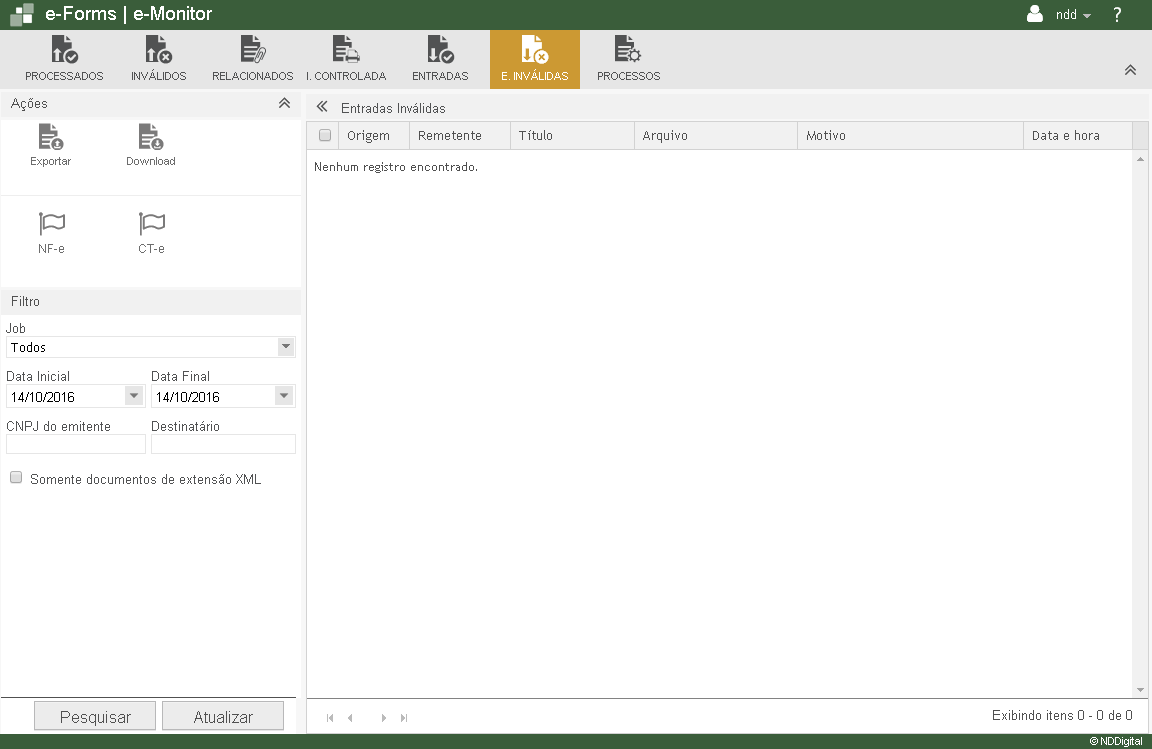
Task: Click the Download action icon
Action: point(150,137)
